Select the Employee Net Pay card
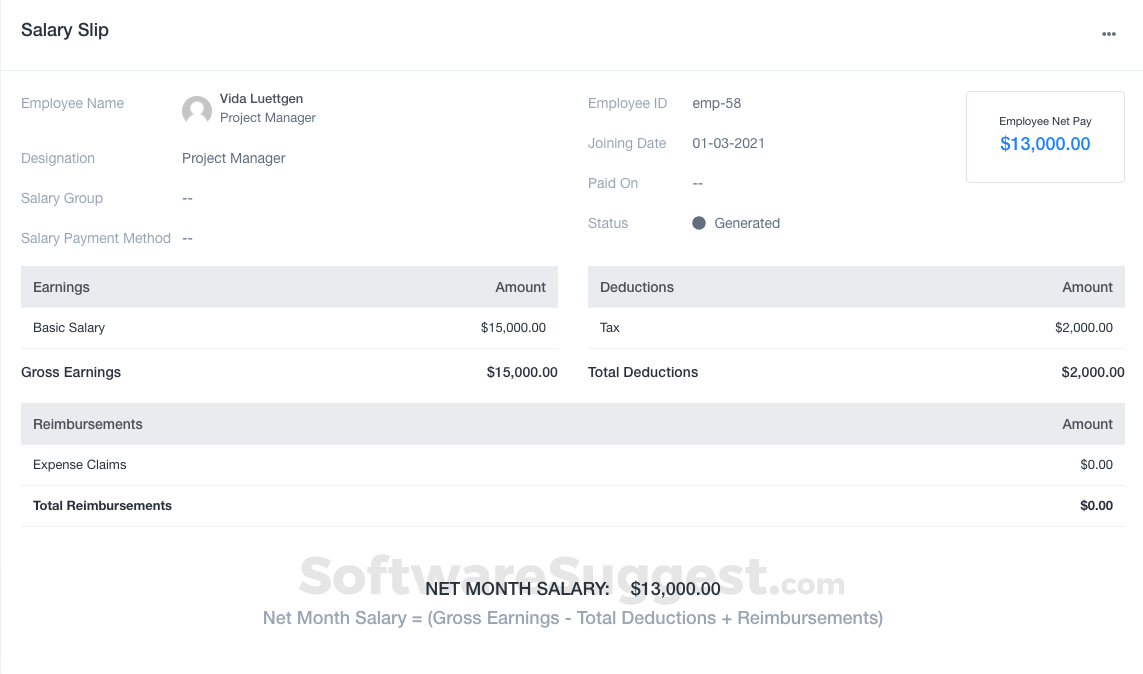 1045,136
